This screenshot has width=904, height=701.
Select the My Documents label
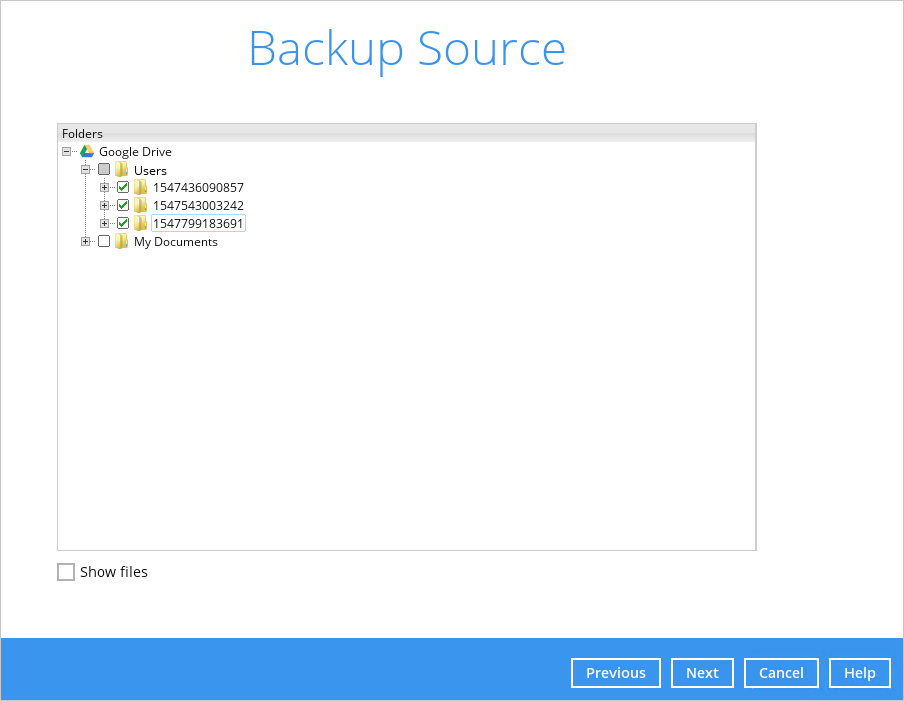[x=176, y=242]
